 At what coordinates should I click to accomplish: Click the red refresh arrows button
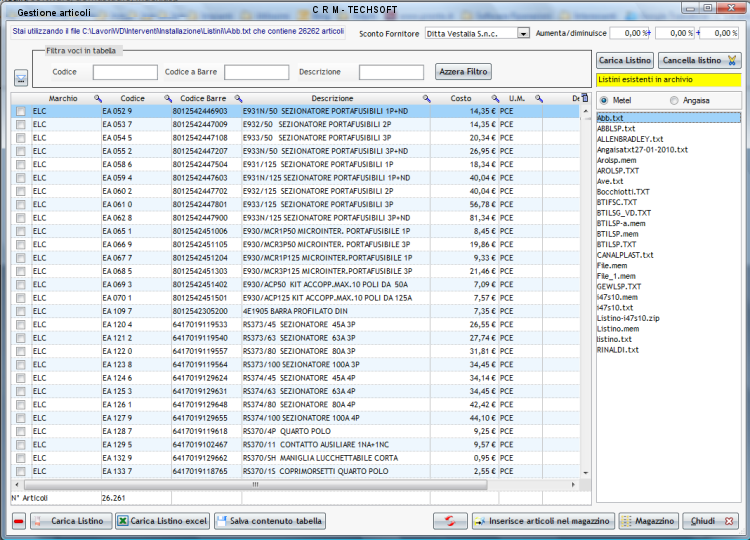(x=450, y=521)
